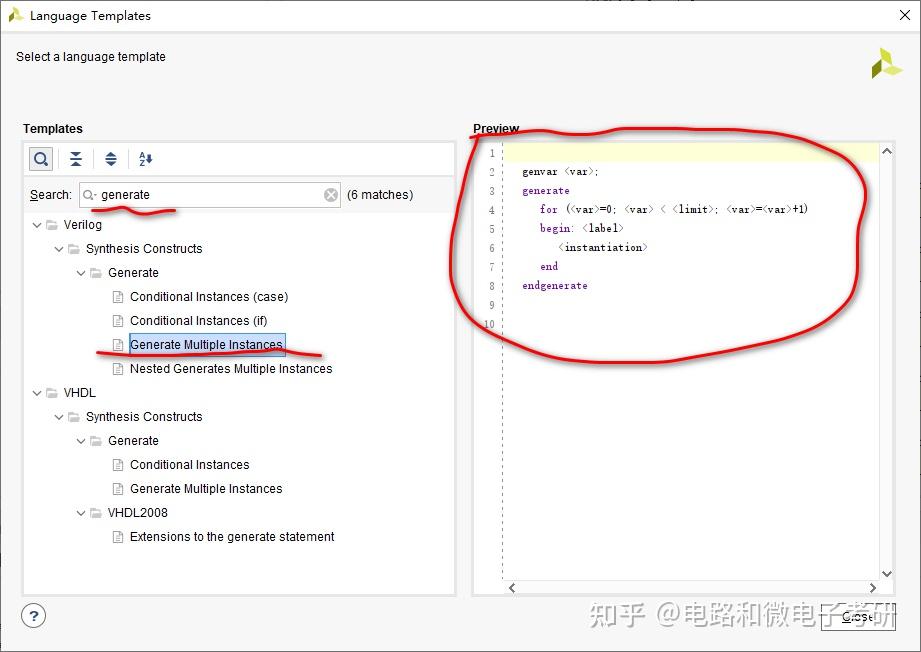Select Extensions to the generate statement

(x=232, y=536)
